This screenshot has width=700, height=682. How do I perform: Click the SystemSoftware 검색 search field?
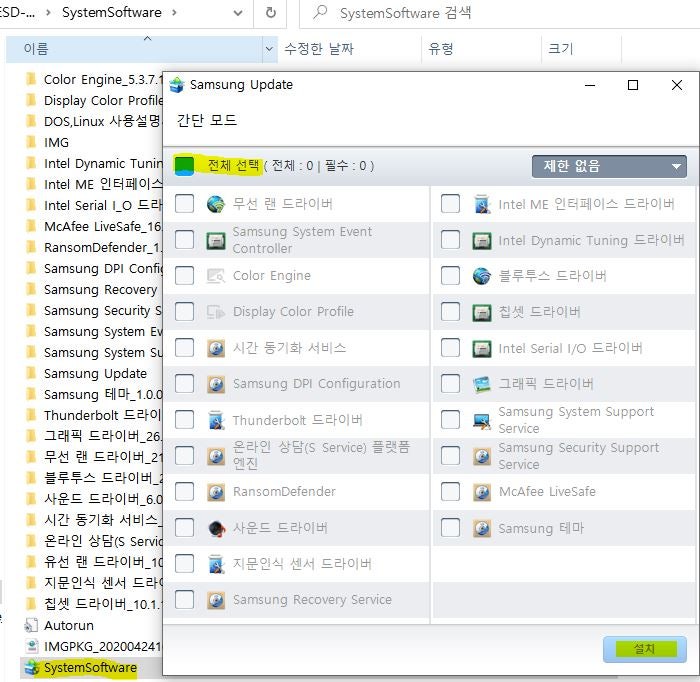click(498, 13)
